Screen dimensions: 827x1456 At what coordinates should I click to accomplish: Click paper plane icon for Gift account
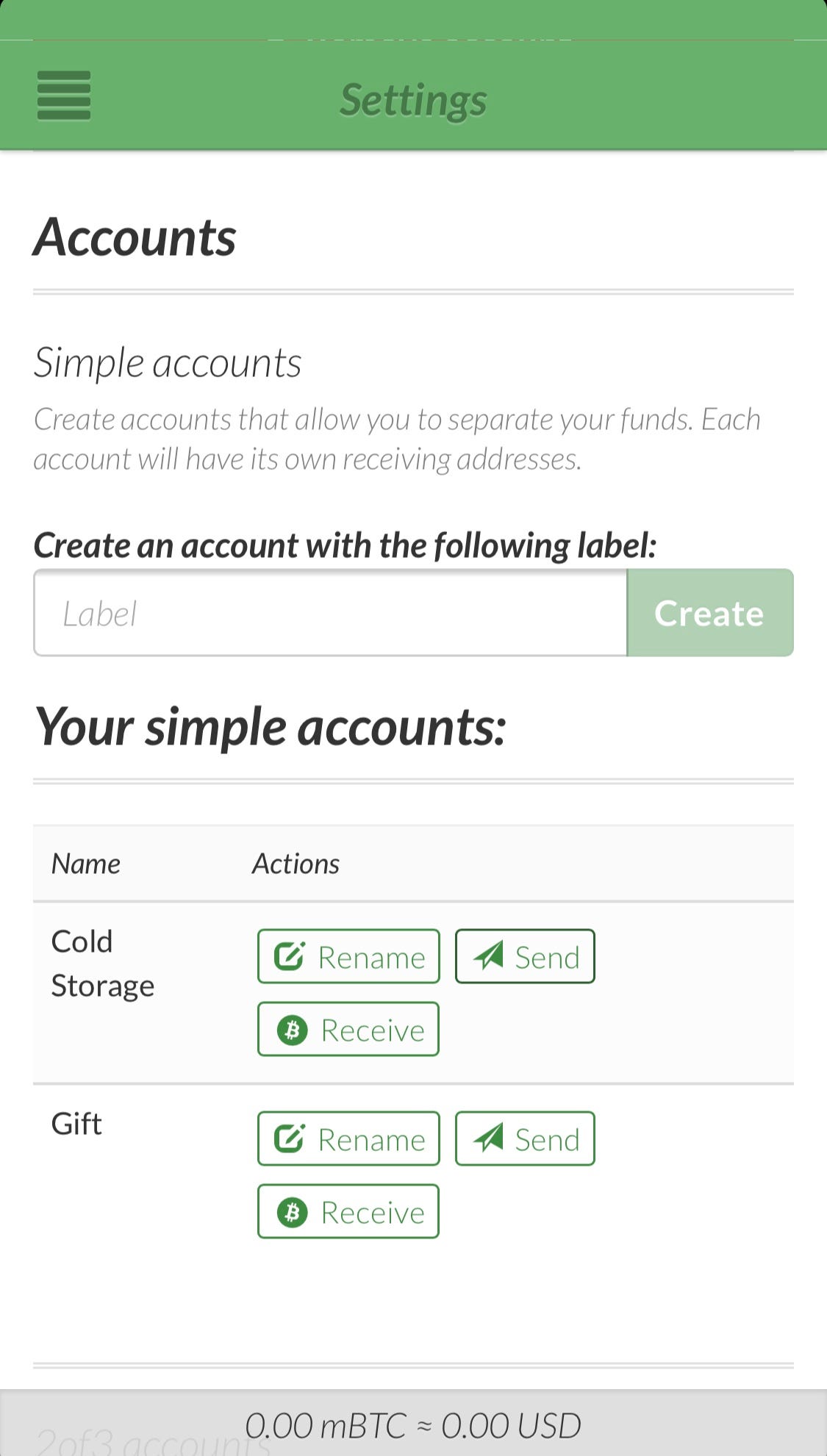click(488, 1138)
